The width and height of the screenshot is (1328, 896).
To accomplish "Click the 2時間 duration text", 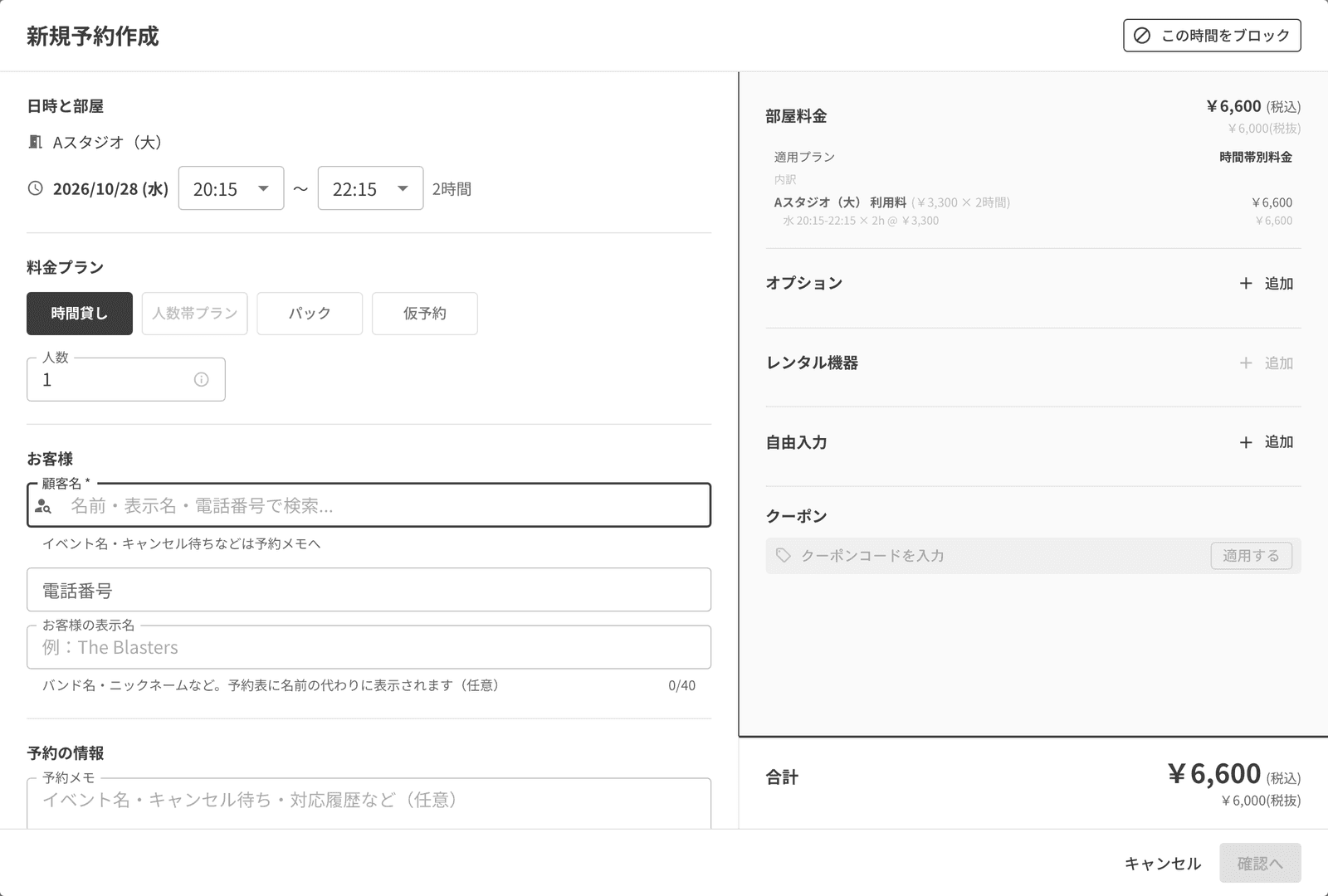I will point(452,189).
